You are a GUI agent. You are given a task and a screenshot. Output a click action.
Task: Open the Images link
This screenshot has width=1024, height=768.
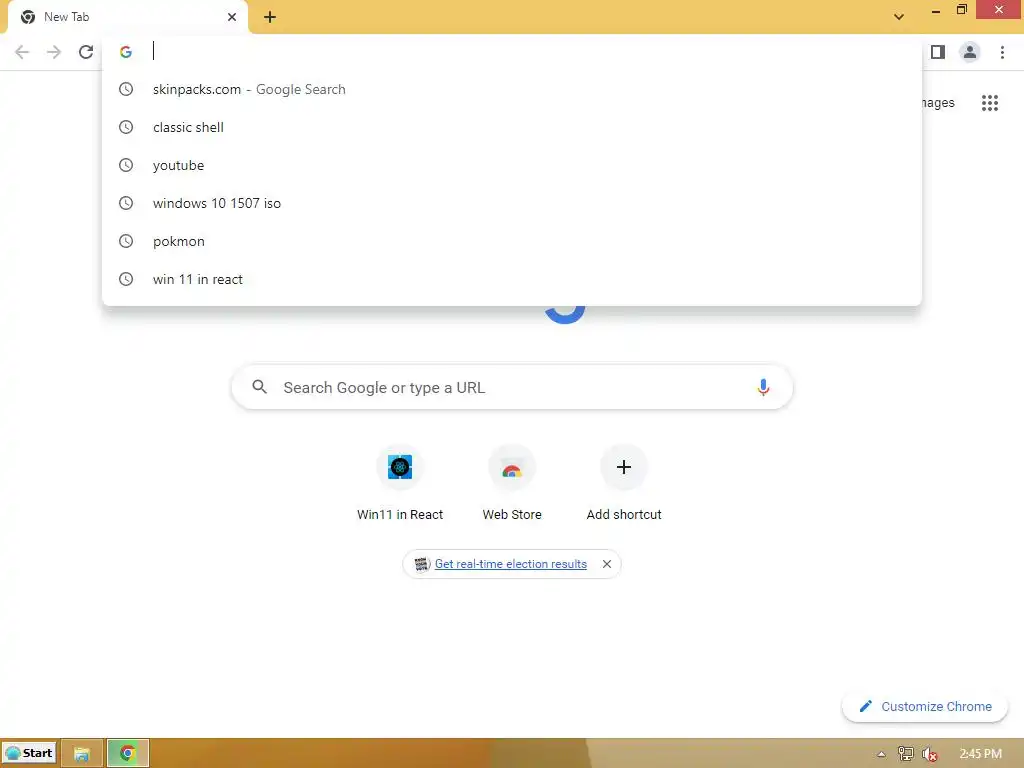coord(938,103)
